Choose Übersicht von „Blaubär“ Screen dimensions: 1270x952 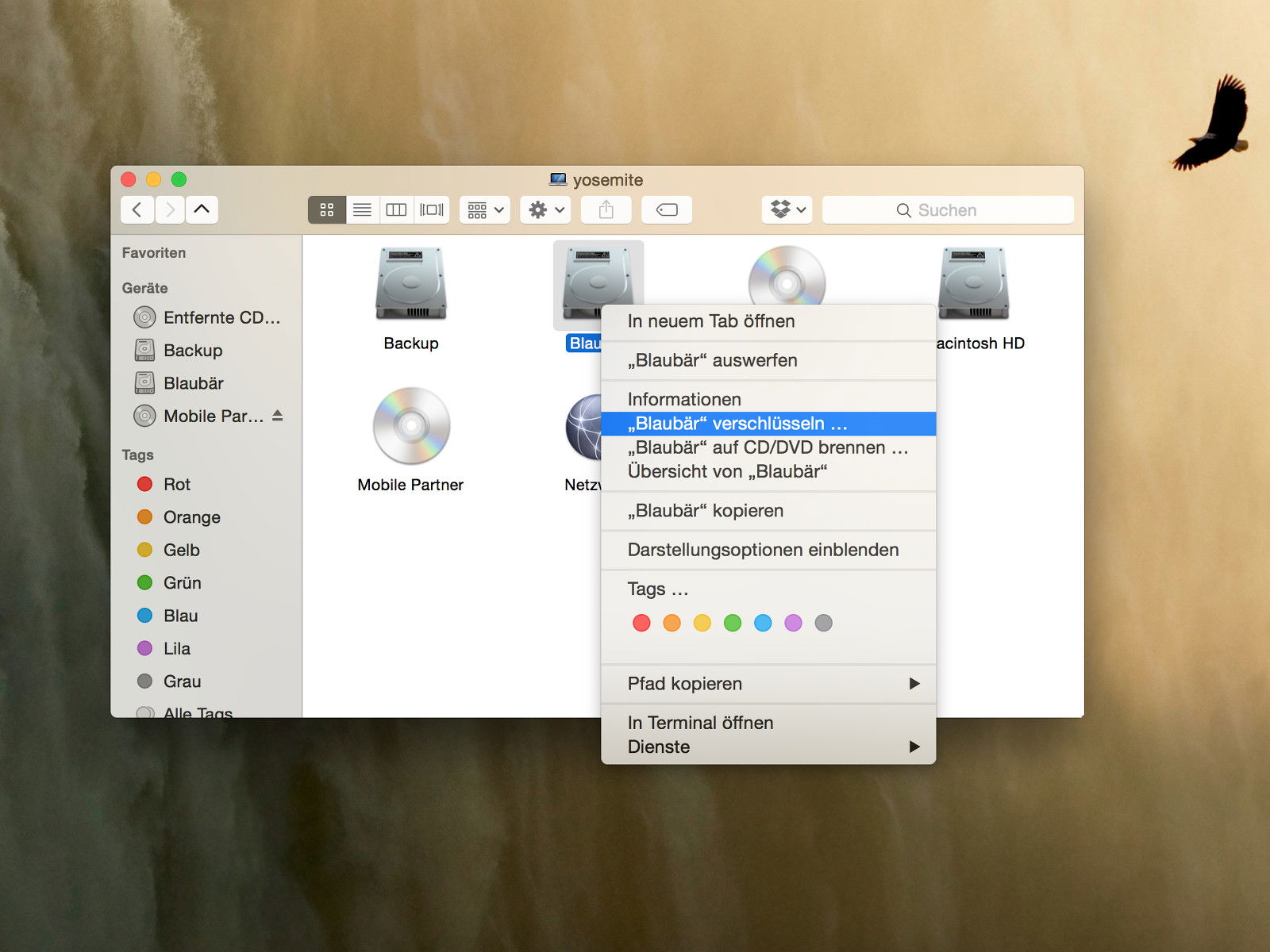click(768, 471)
